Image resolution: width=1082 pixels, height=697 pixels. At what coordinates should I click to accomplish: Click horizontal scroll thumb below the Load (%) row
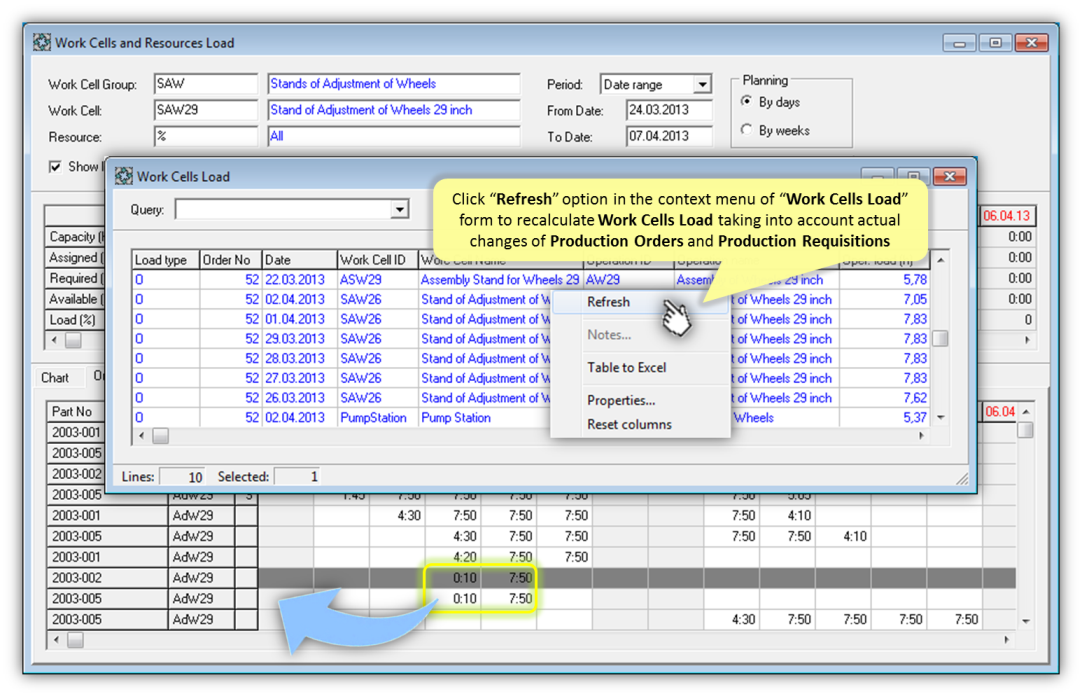click(73, 340)
